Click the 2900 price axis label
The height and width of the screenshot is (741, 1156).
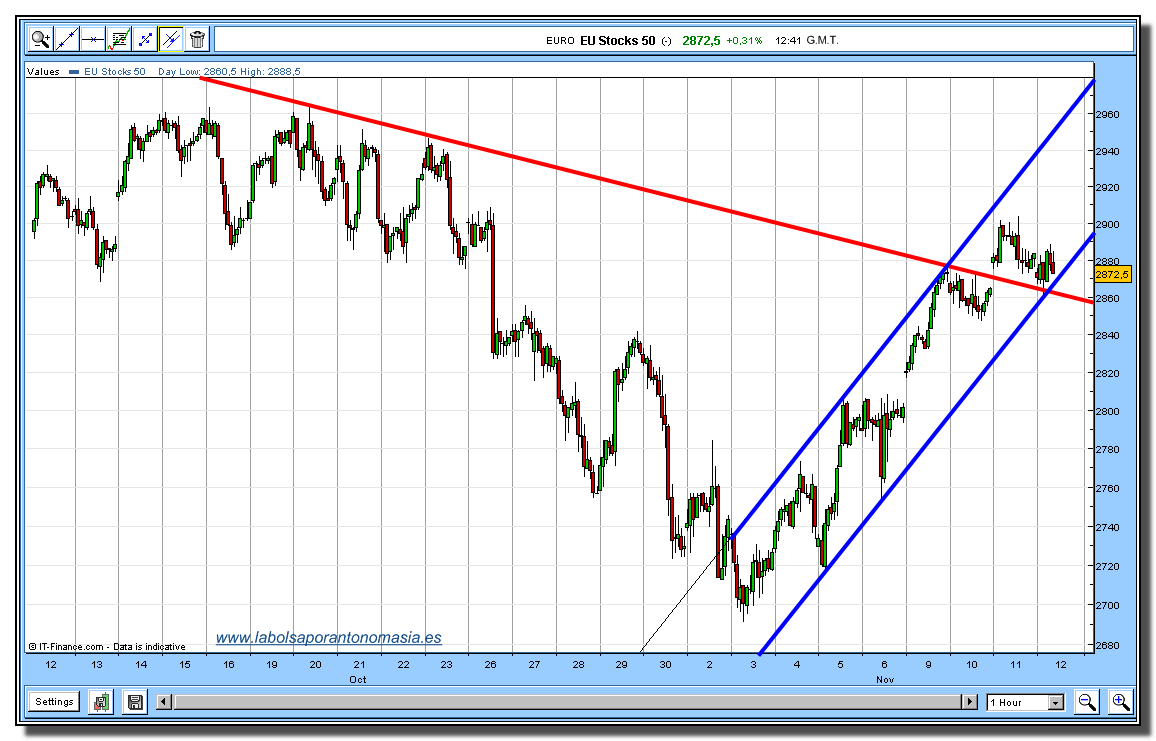point(1107,224)
